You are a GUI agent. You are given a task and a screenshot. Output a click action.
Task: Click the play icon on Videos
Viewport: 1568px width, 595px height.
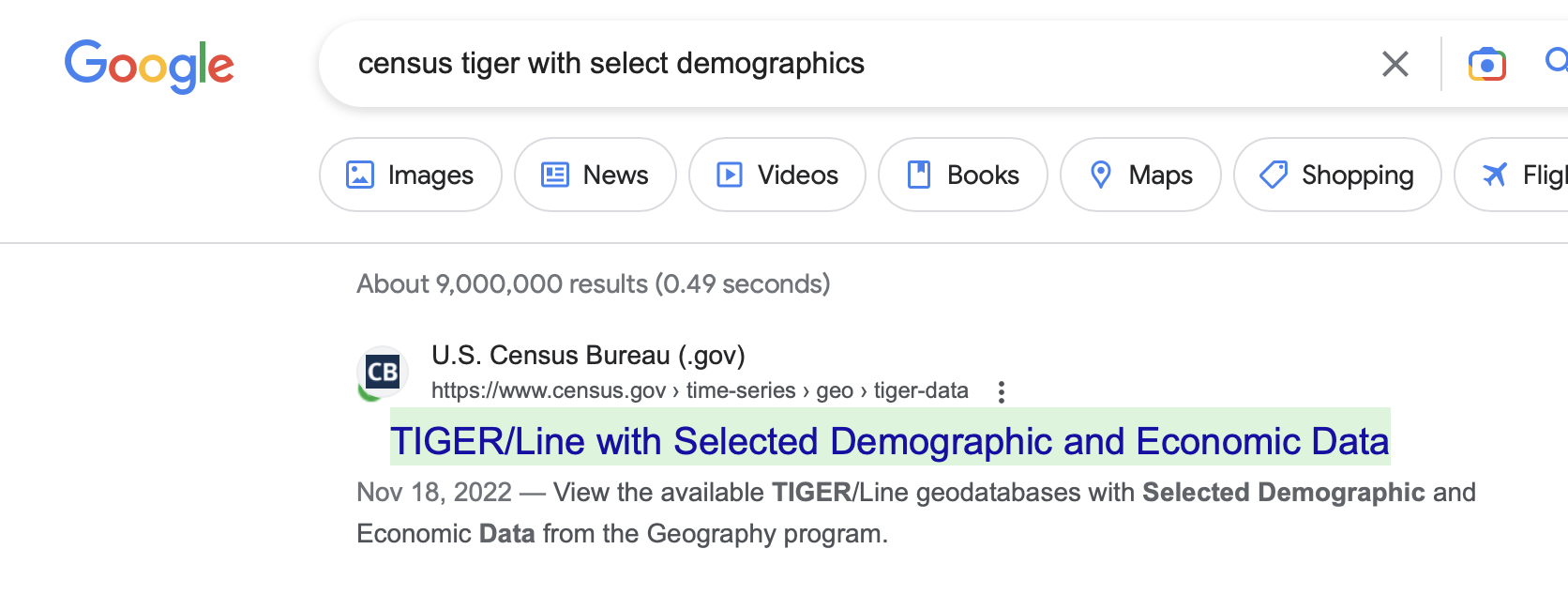729,175
